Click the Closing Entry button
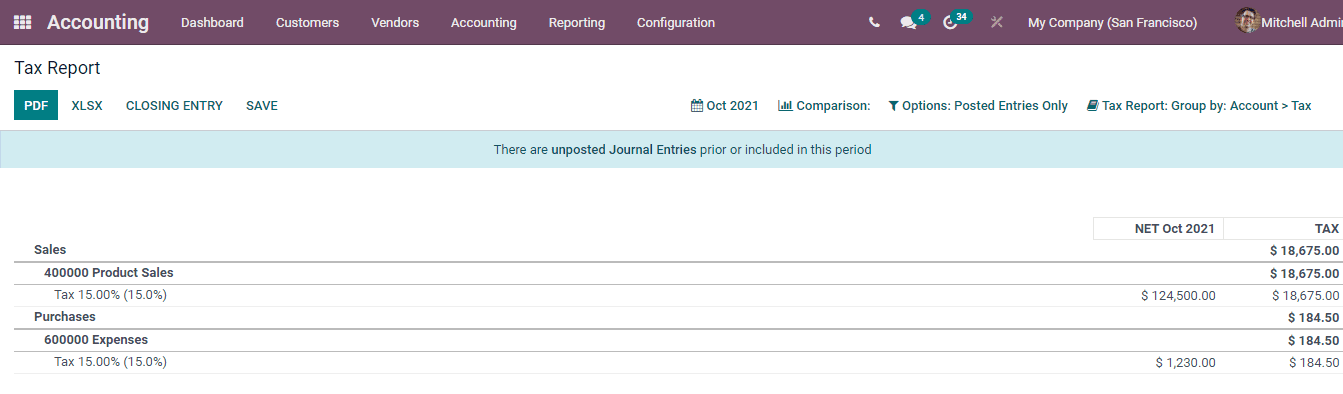 tap(174, 105)
